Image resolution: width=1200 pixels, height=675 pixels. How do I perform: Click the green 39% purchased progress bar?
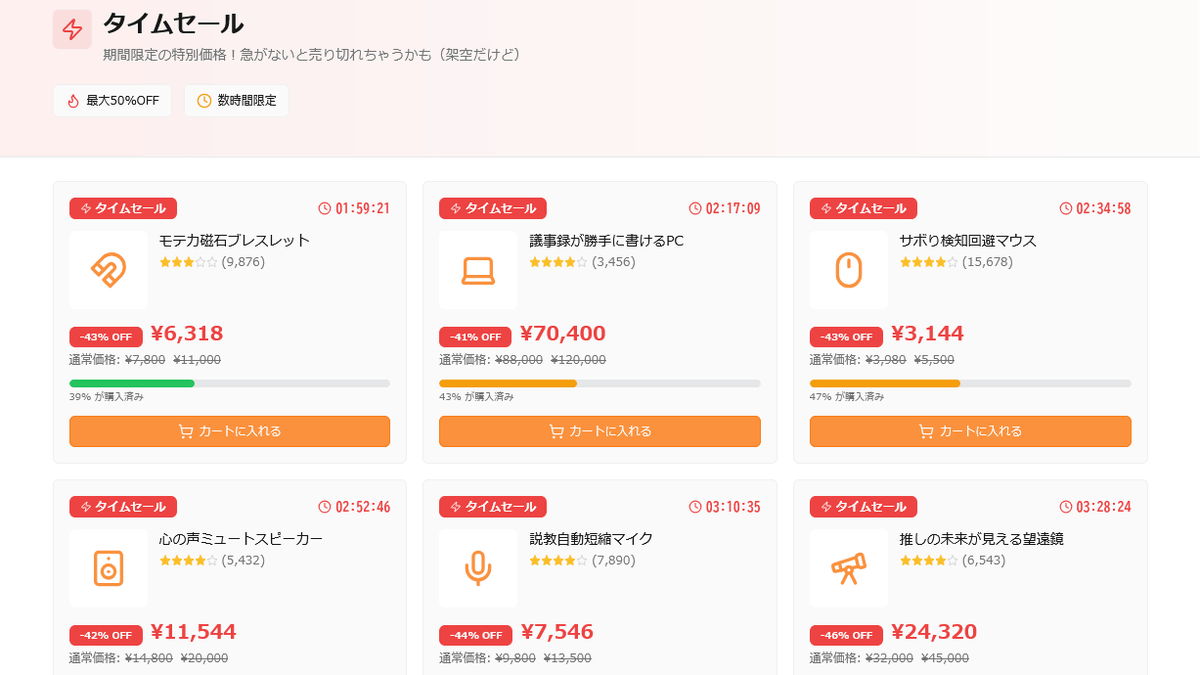tap(132, 383)
